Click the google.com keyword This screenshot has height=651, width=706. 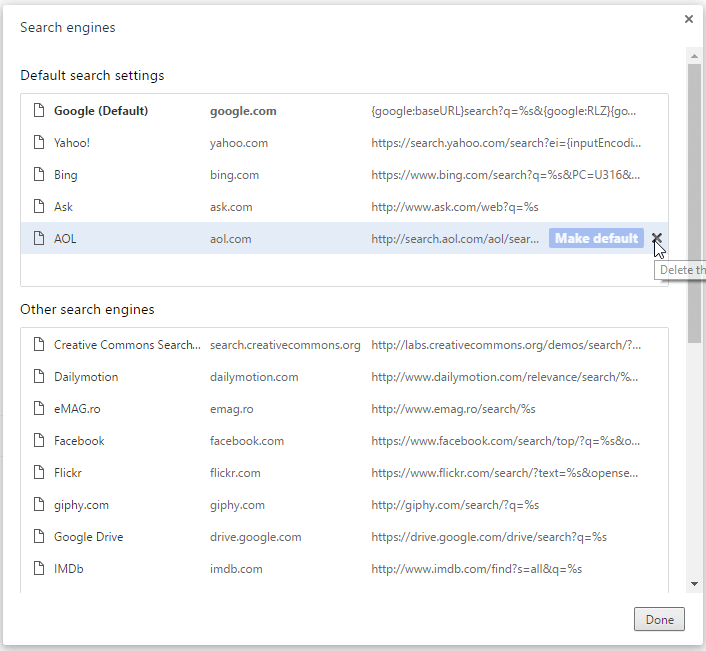[243, 111]
